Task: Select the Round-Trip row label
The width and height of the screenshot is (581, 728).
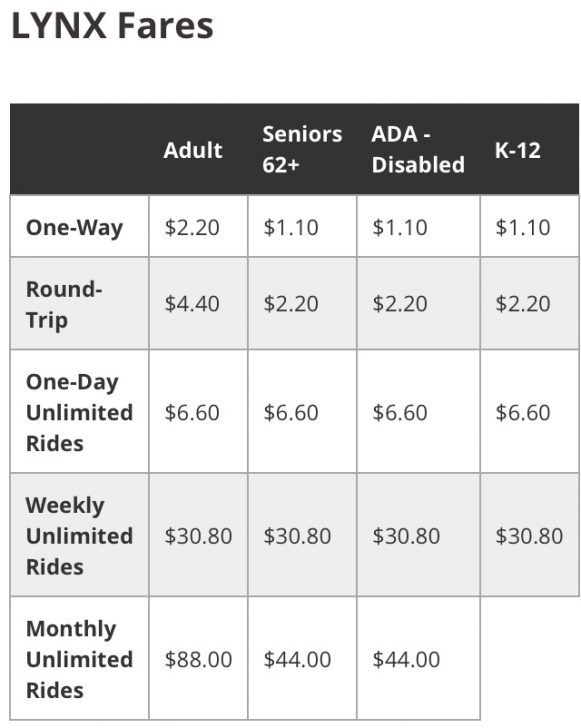Action: click(64, 305)
